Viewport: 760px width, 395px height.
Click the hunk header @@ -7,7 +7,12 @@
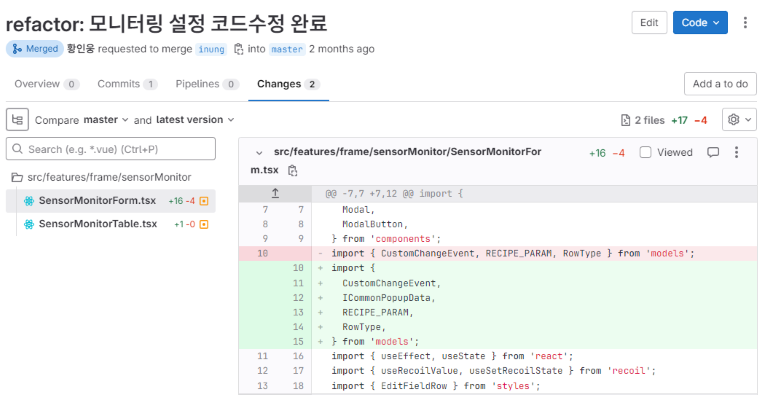[394, 194]
